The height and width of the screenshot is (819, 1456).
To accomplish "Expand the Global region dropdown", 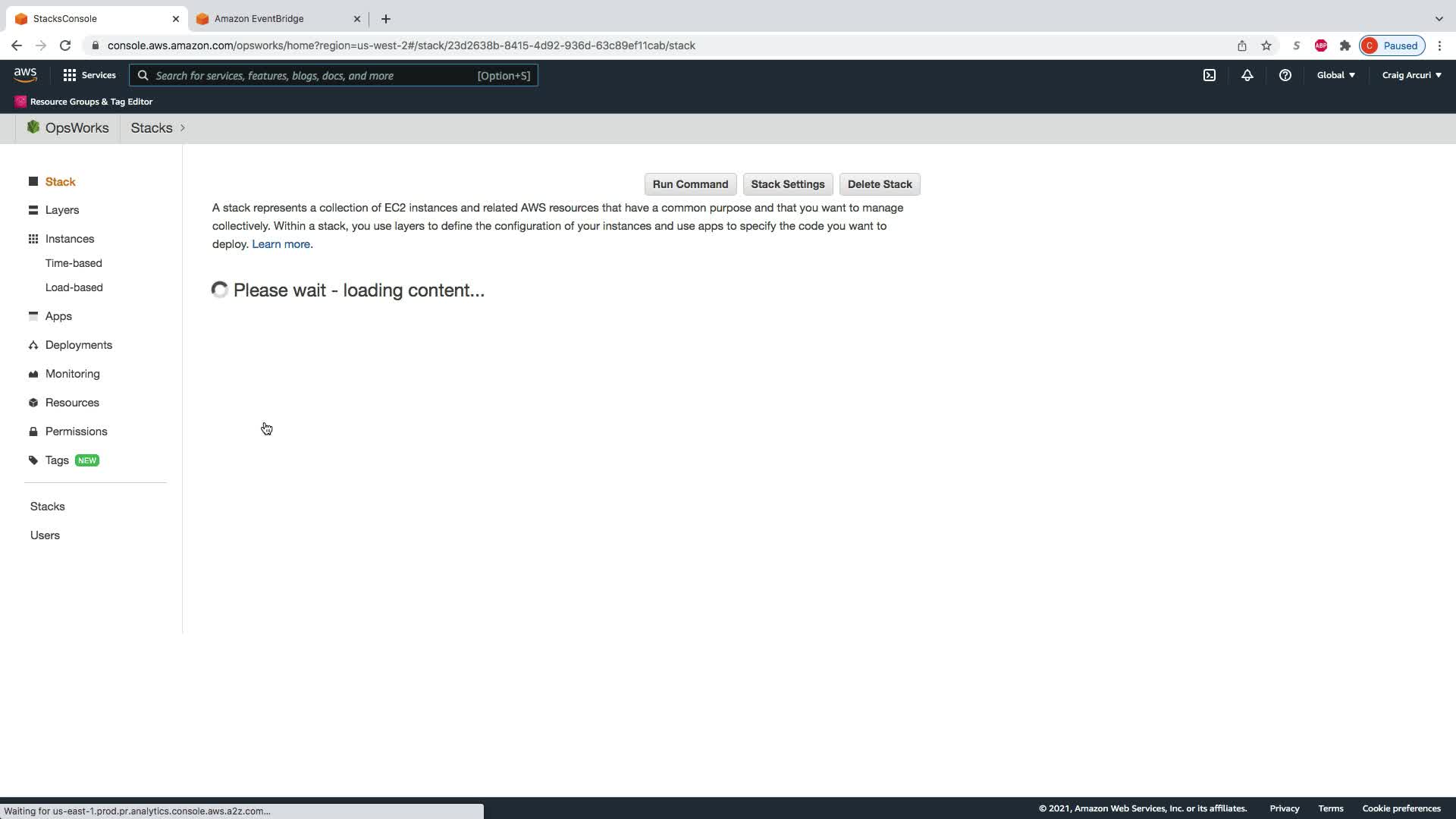I will (1335, 75).
